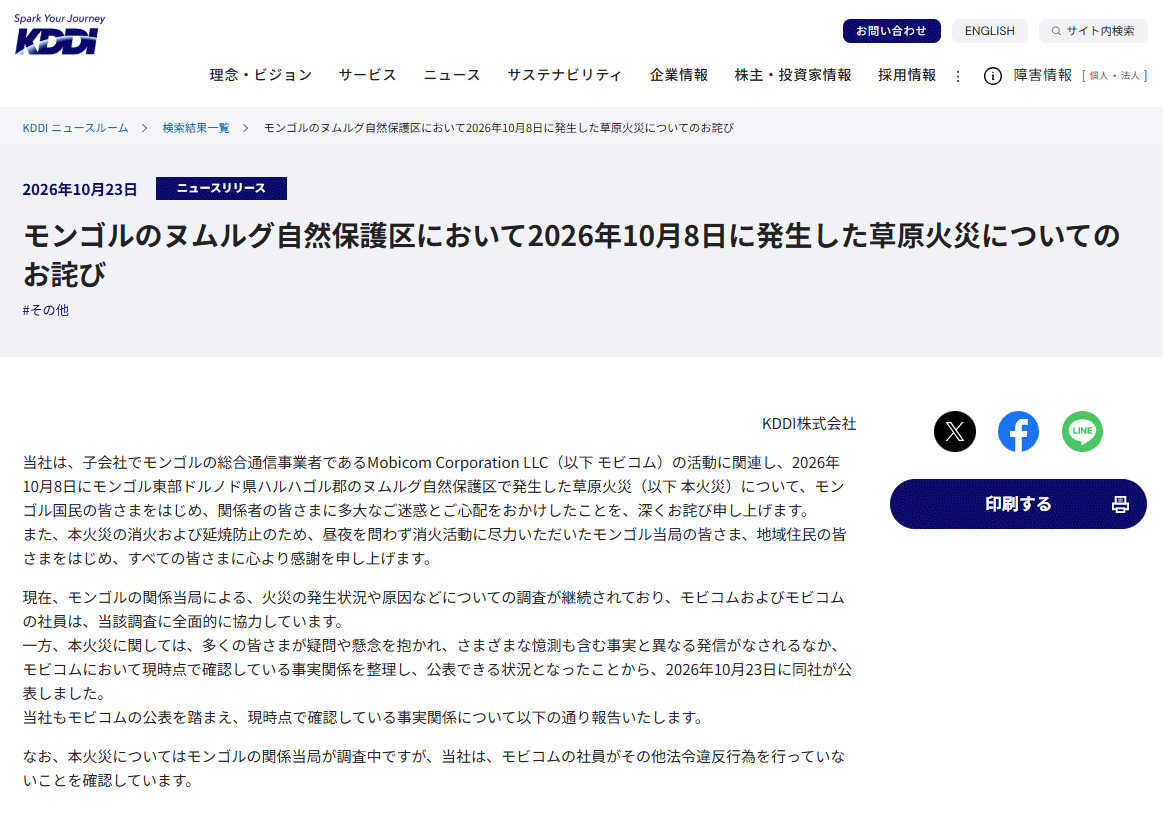
Task: Click the ニュースリリース category tag
Action: [x=221, y=188]
